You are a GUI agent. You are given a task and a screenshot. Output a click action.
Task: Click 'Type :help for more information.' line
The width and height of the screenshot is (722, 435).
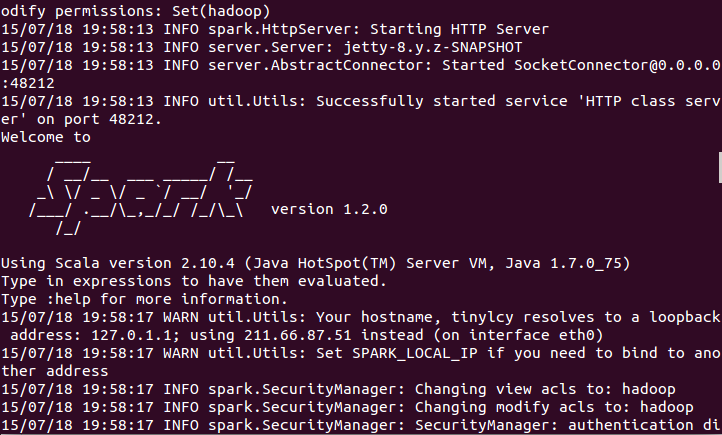[x=144, y=299]
